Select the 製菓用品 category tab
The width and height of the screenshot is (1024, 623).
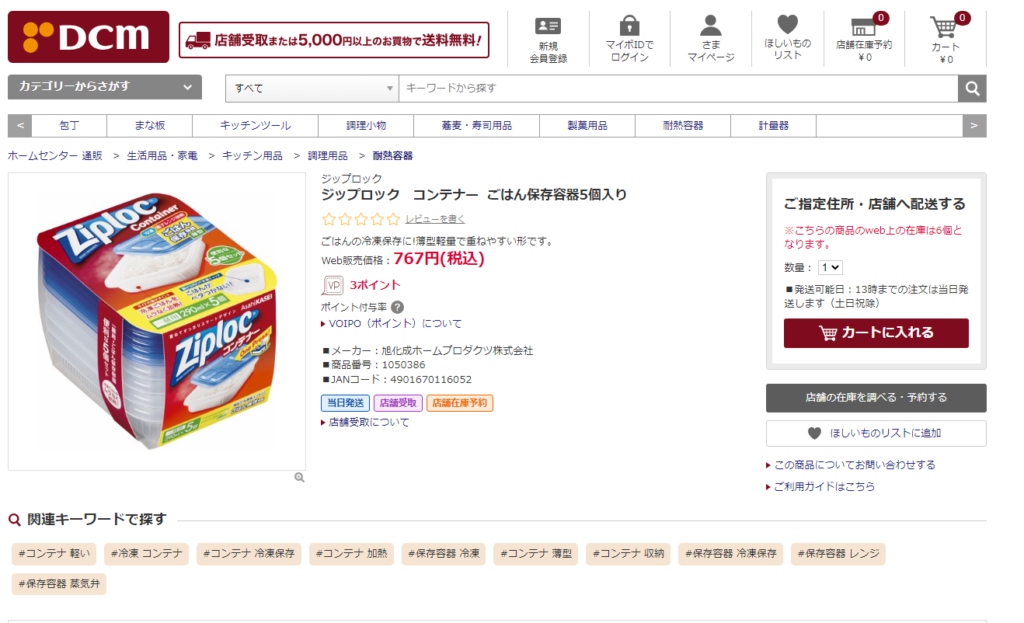pos(587,126)
